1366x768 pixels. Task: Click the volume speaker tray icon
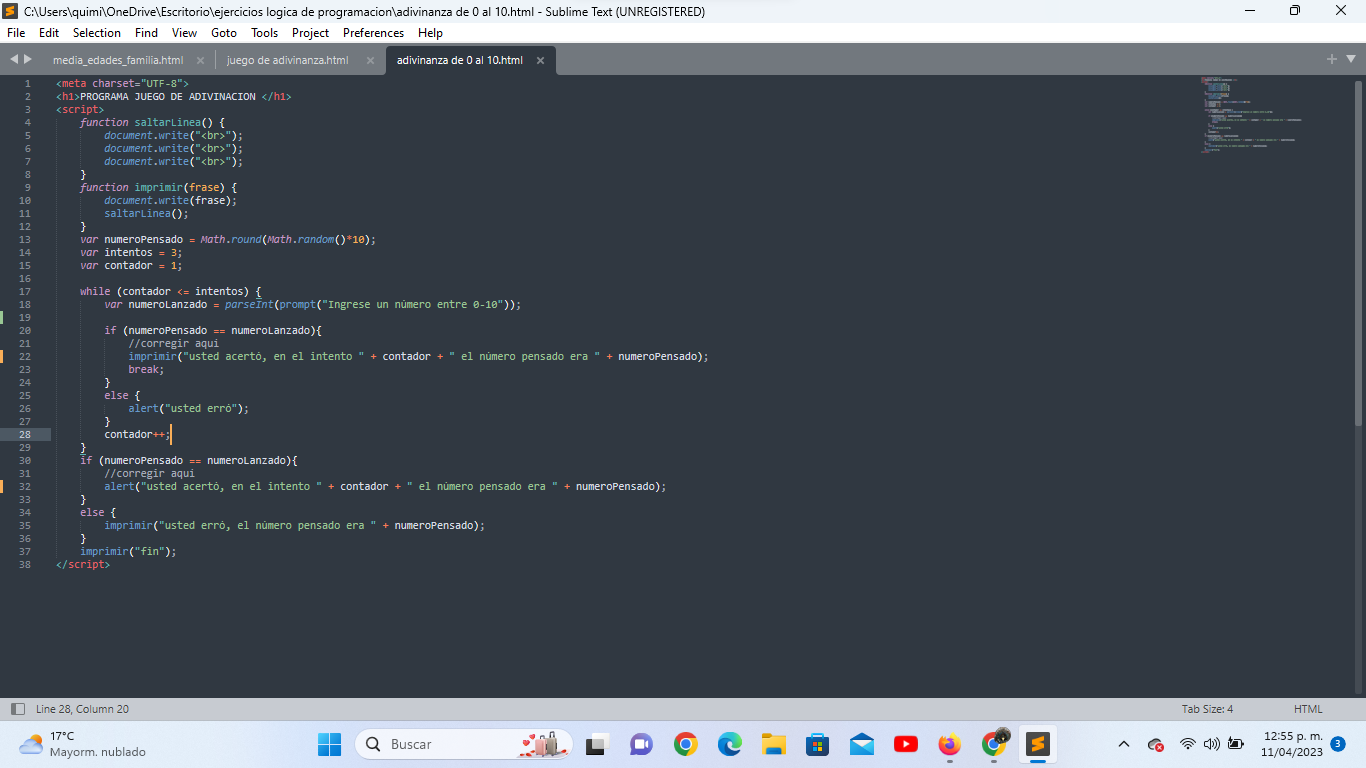pos(1211,744)
